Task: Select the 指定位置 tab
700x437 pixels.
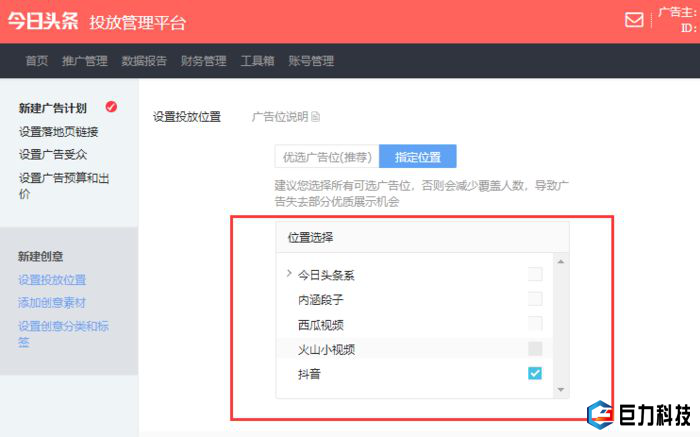Action: tap(418, 157)
